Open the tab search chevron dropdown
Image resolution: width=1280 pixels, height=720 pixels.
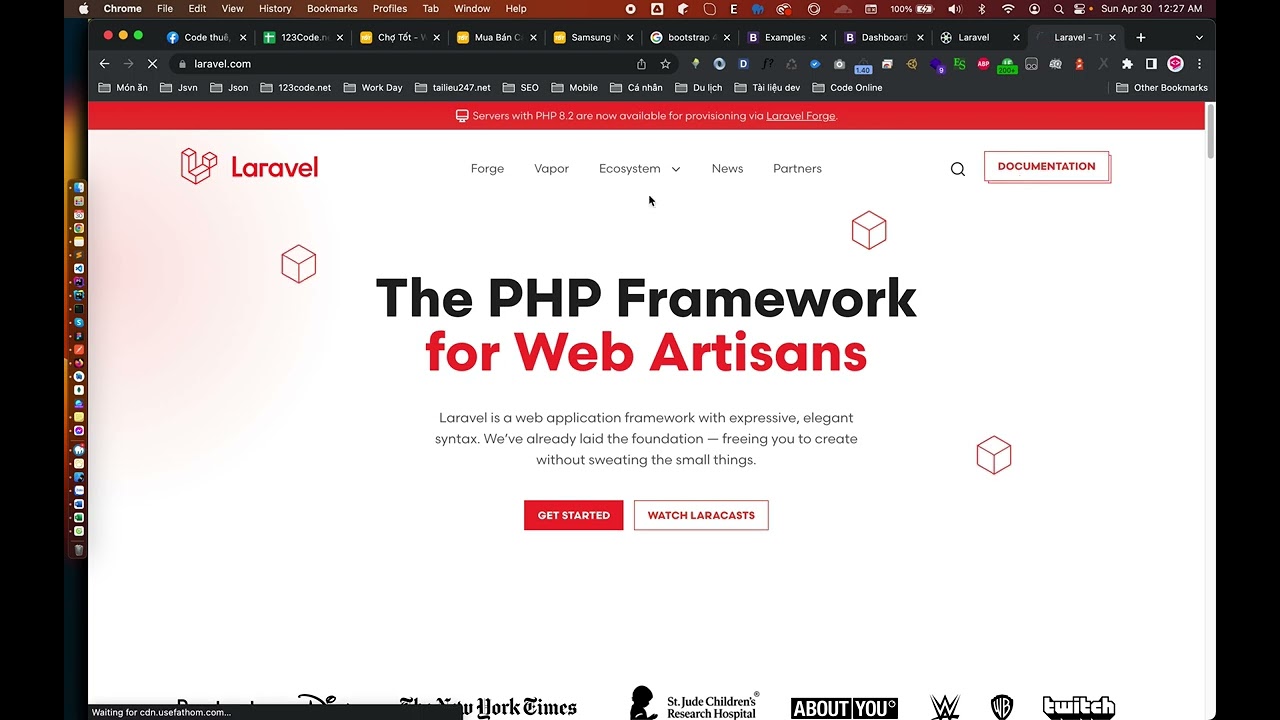(x=1199, y=38)
